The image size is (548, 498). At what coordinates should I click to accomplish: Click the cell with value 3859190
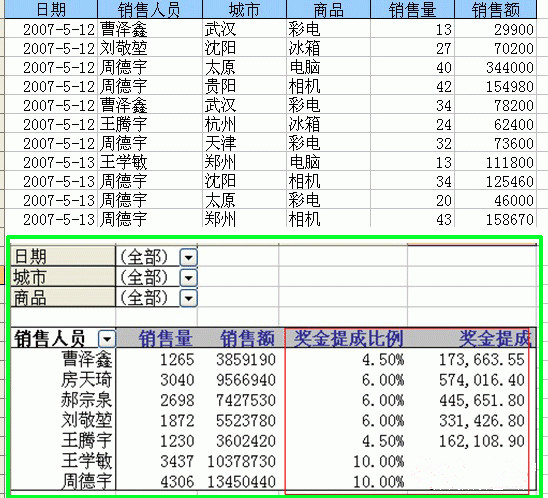(x=246, y=360)
